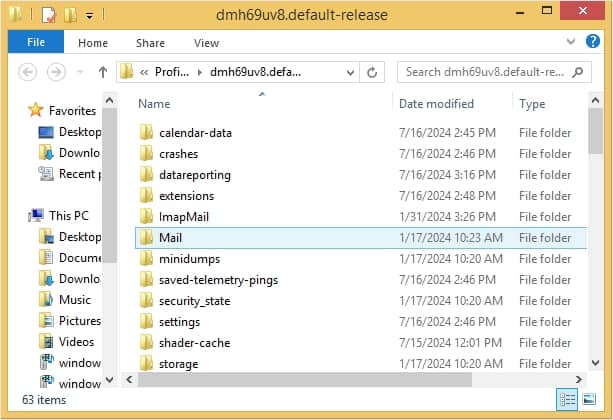Go back with the Back arrow
This screenshot has height=420, width=613.
pos(28,72)
